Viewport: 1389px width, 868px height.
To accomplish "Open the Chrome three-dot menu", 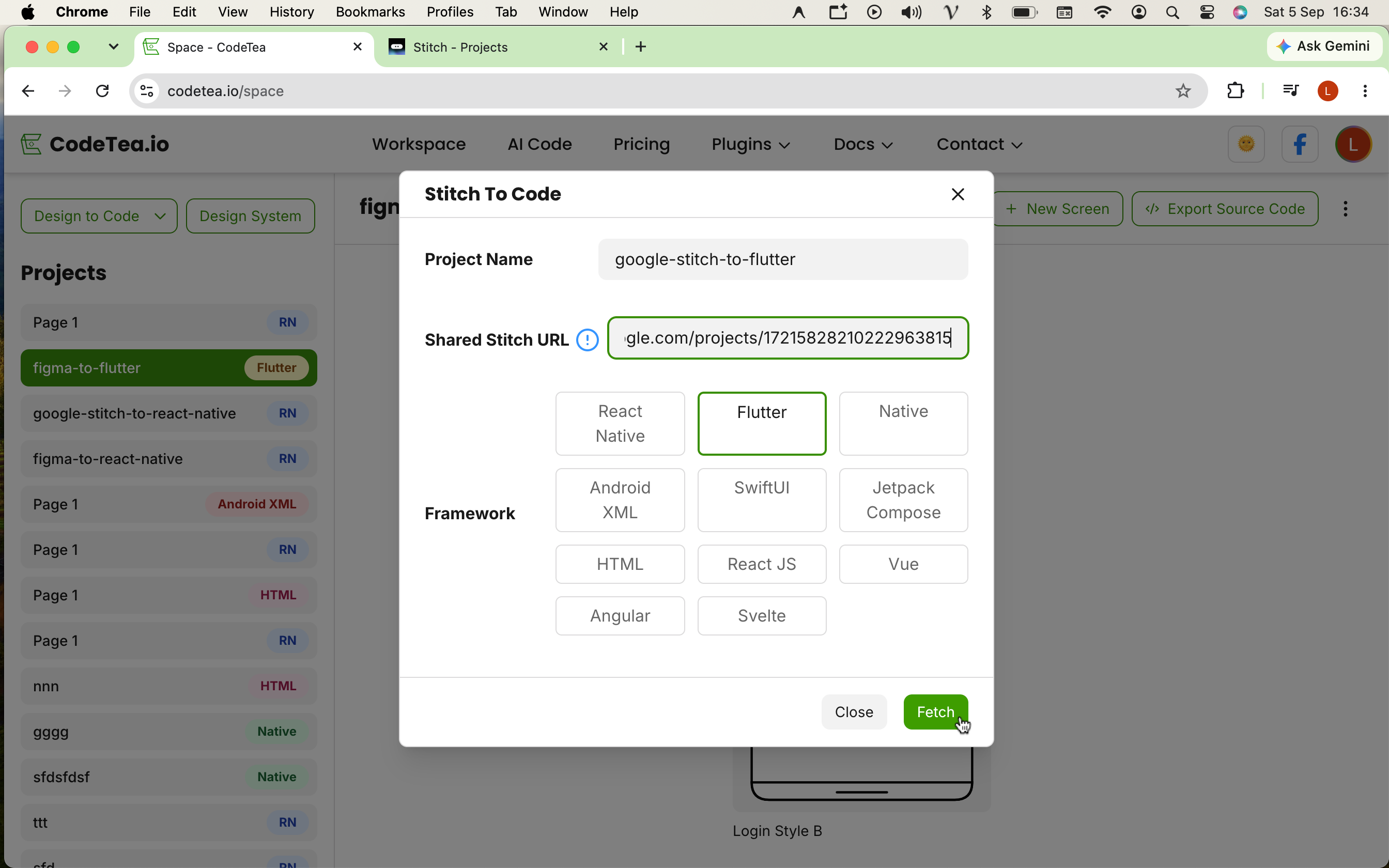I will click(x=1365, y=91).
